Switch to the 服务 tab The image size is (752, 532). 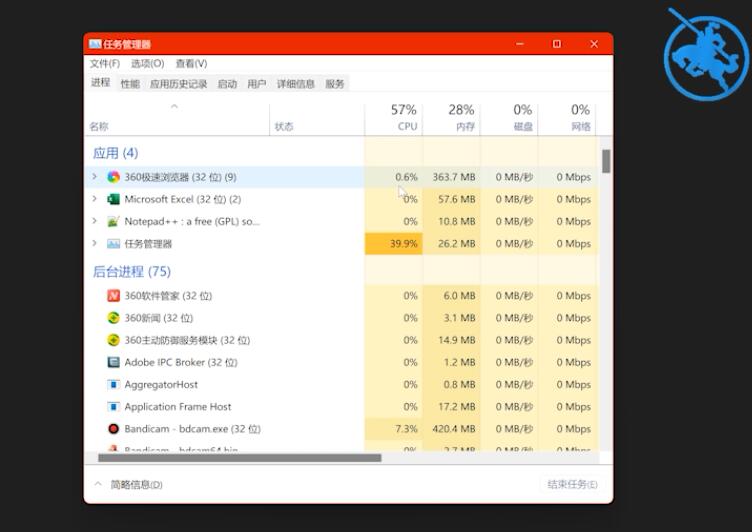point(335,84)
